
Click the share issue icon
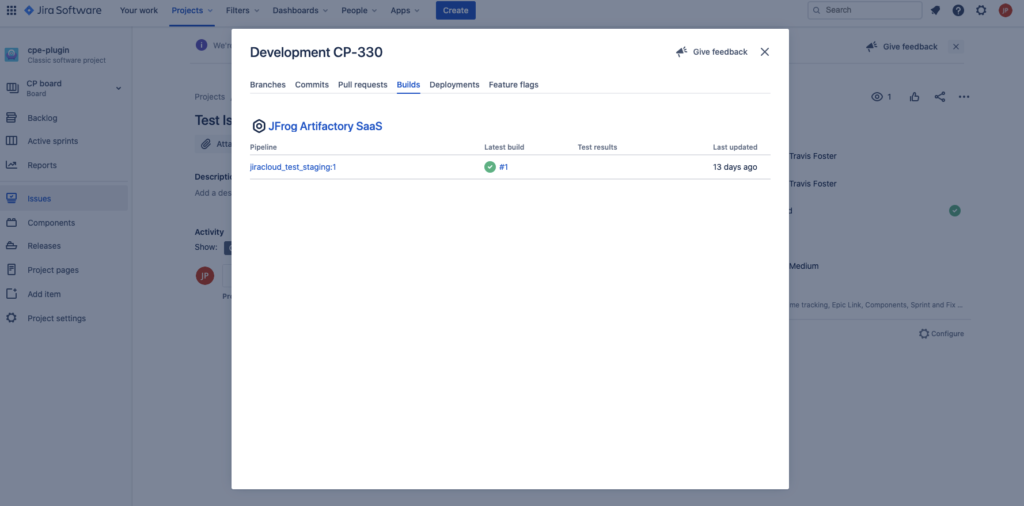pos(940,97)
